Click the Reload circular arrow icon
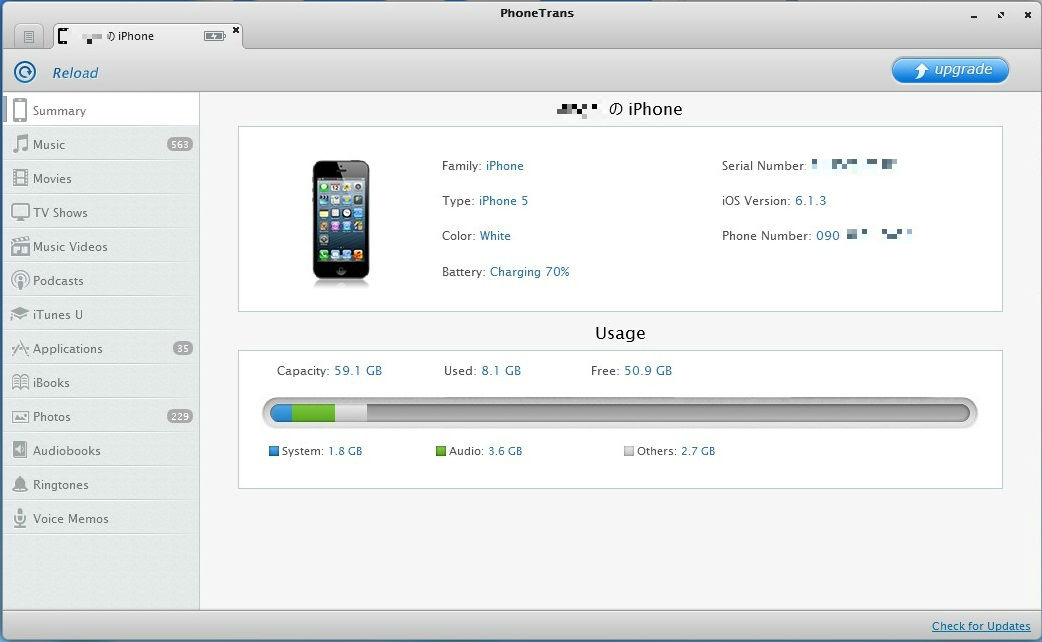 25,72
